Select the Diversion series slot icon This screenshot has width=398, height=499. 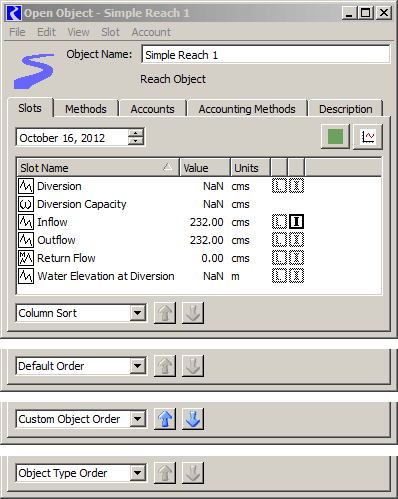pos(26,186)
